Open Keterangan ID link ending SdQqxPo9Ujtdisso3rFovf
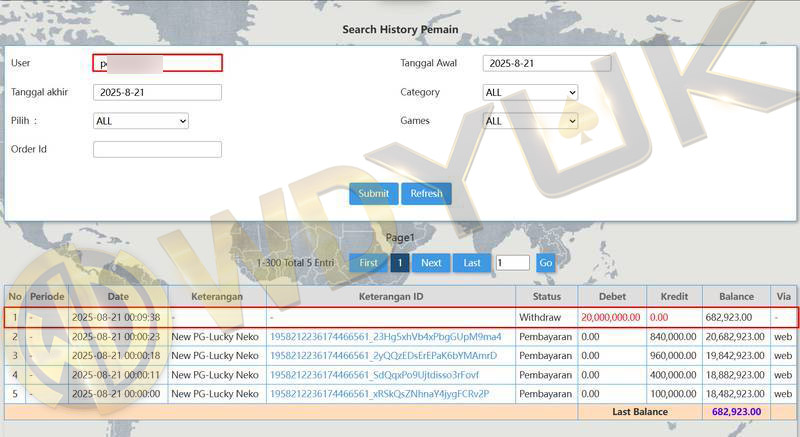Image resolution: width=800 pixels, height=437 pixels. point(374,375)
